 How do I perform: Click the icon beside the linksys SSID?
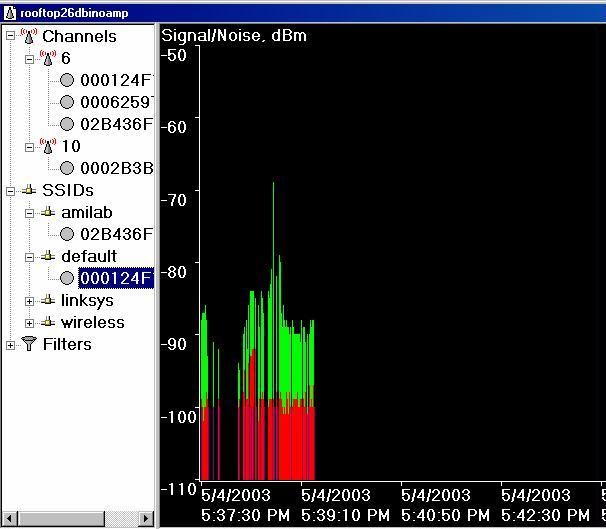coord(47,300)
